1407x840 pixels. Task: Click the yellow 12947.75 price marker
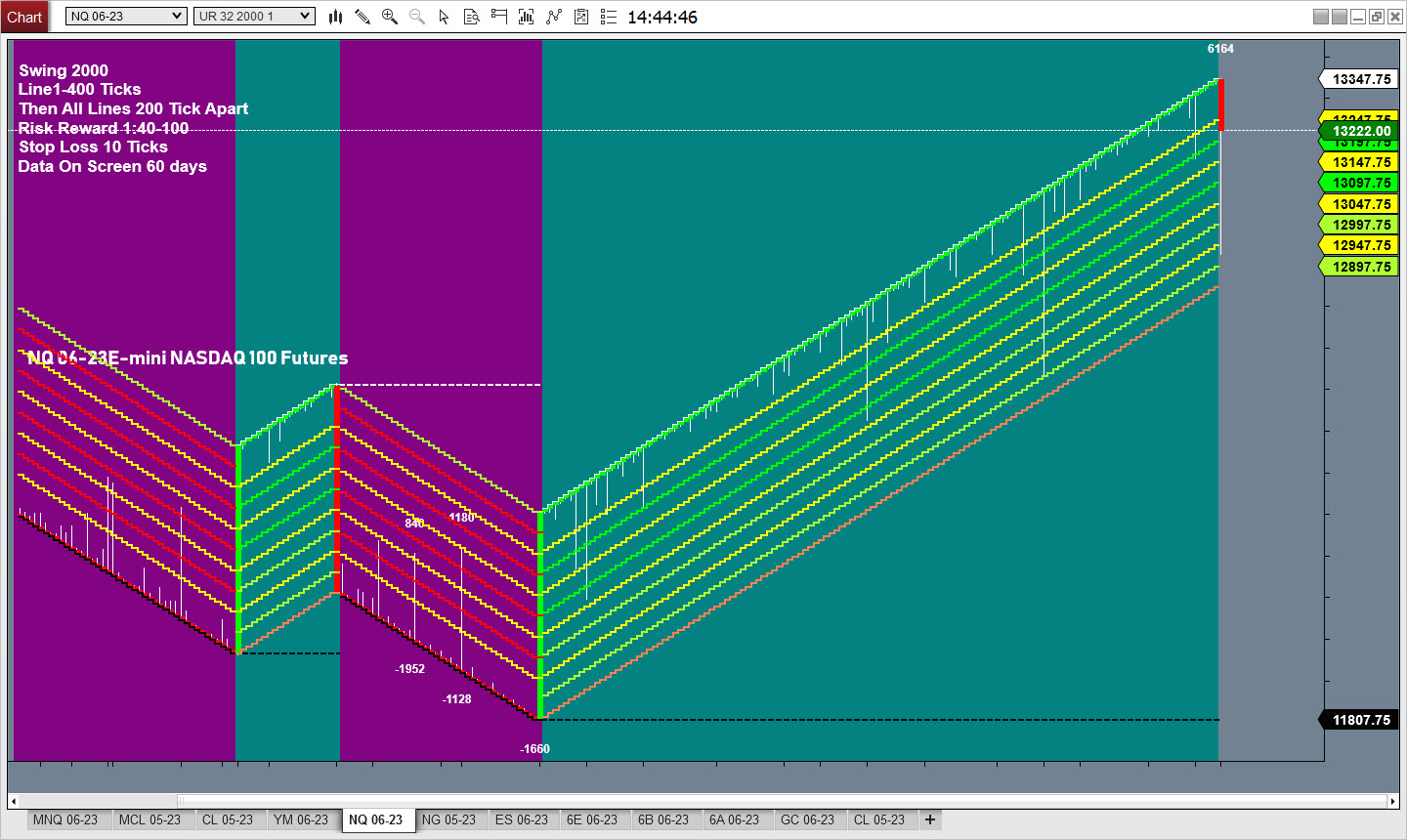1360,245
